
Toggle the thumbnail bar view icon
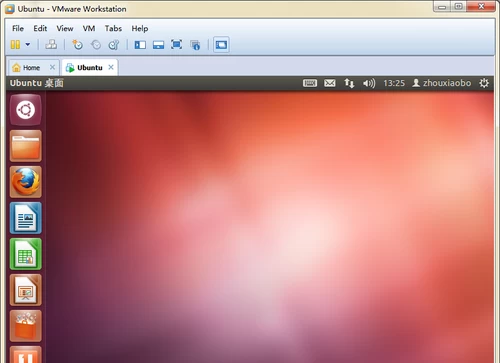pyautogui.click(x=158, y=45)
